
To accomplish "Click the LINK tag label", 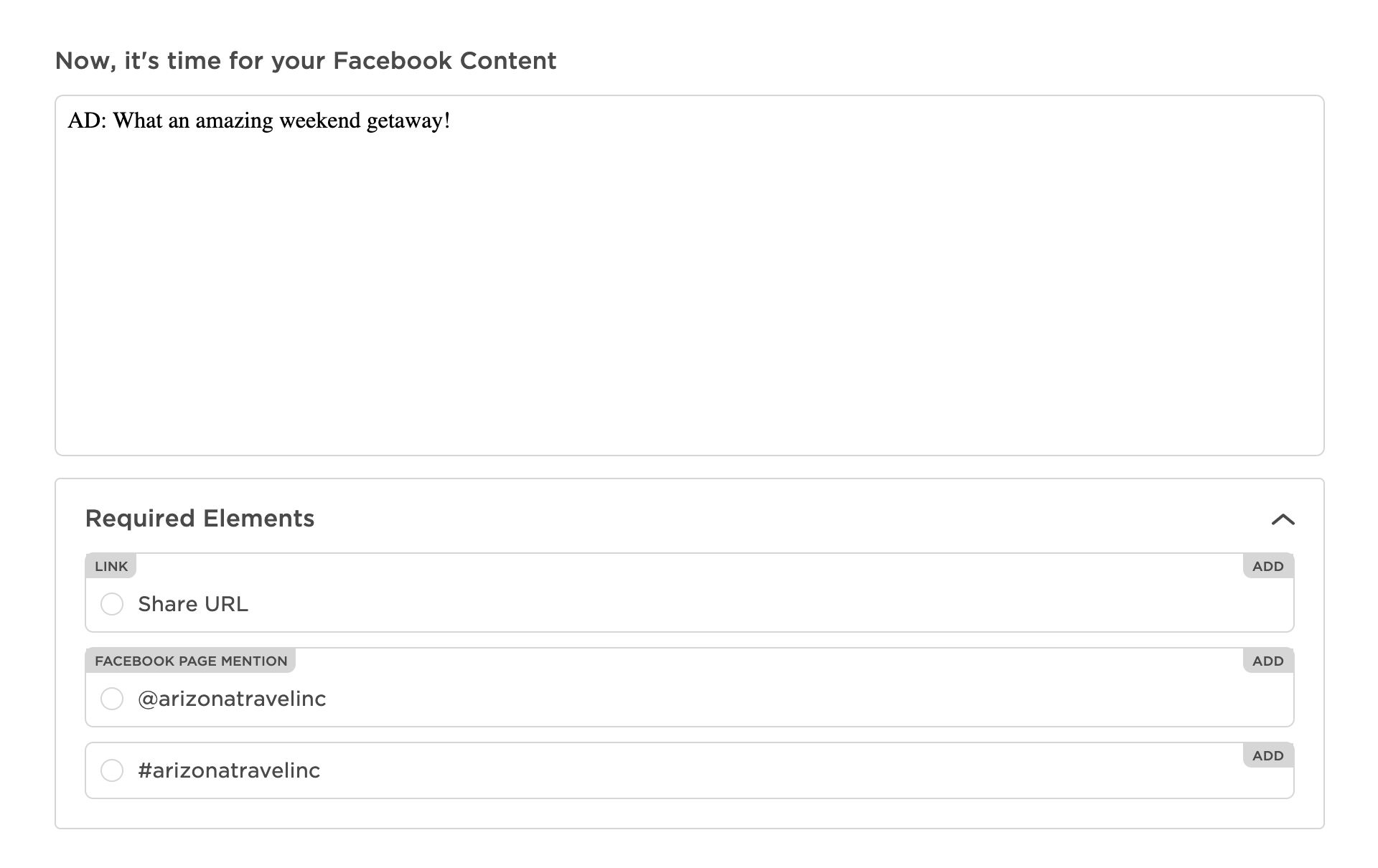I will coord(111,566).
